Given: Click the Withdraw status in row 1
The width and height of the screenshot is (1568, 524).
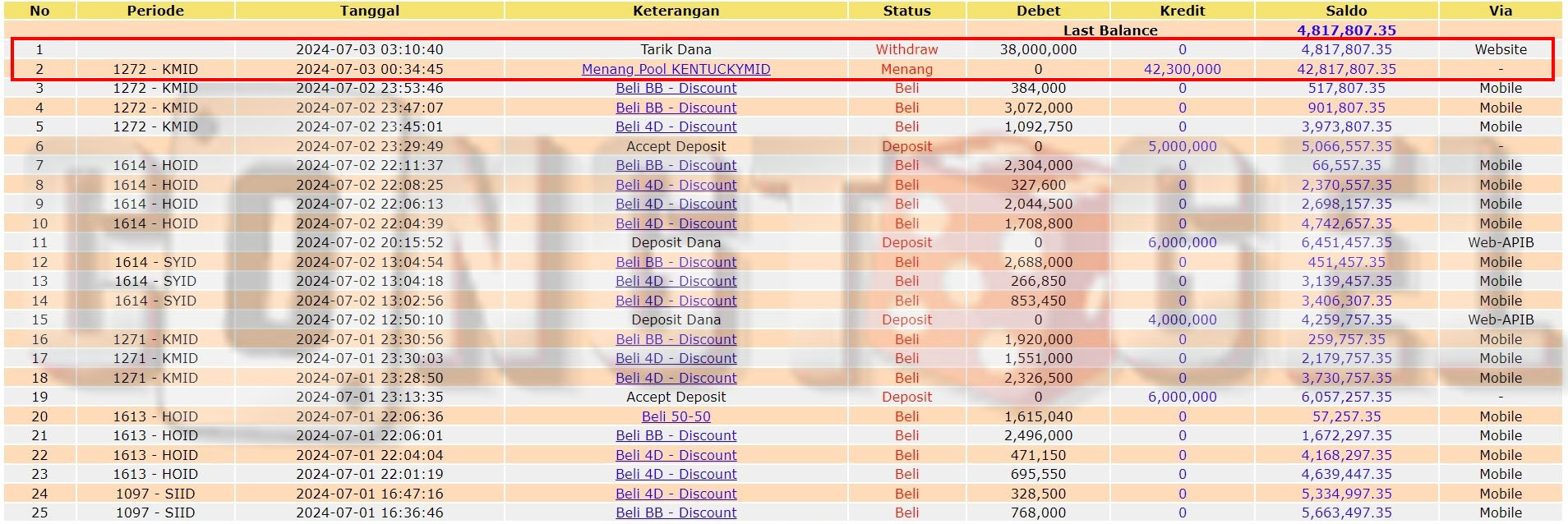Looking at the screenshot, I should 906,49.
